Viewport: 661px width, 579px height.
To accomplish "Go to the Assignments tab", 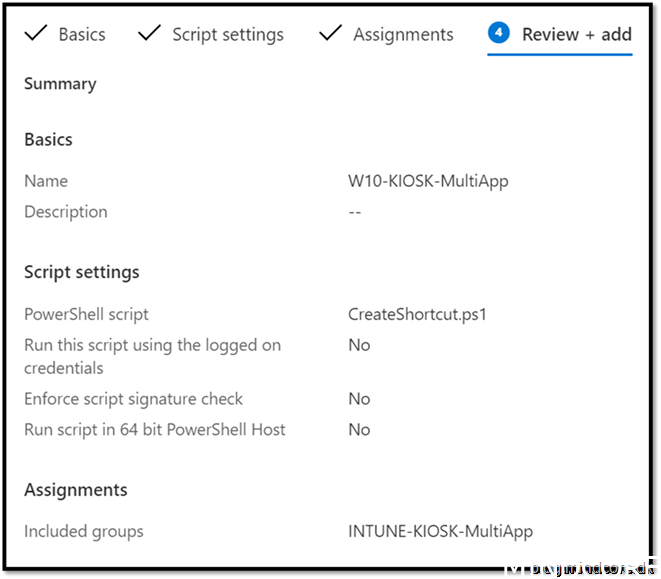I will pyautogui.click(x=402, y=34).
